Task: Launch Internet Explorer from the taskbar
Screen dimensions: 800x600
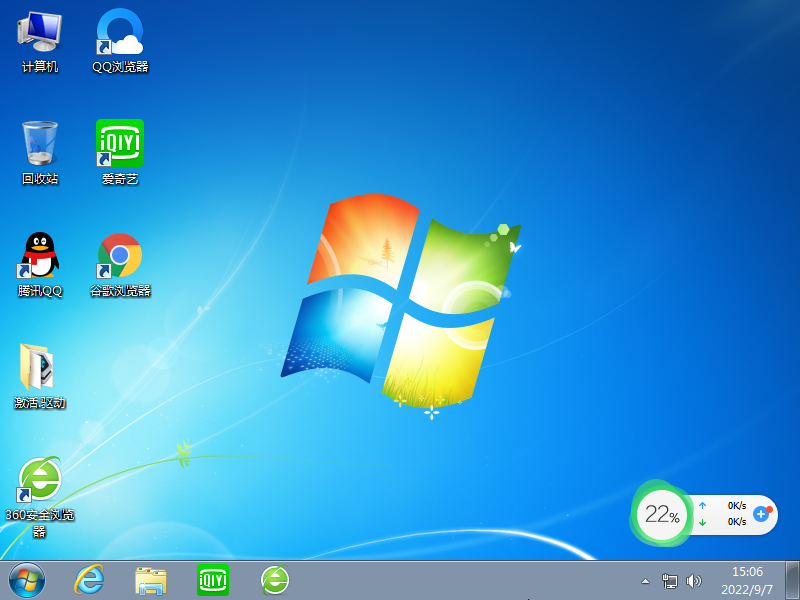Action: coord(90,580)
